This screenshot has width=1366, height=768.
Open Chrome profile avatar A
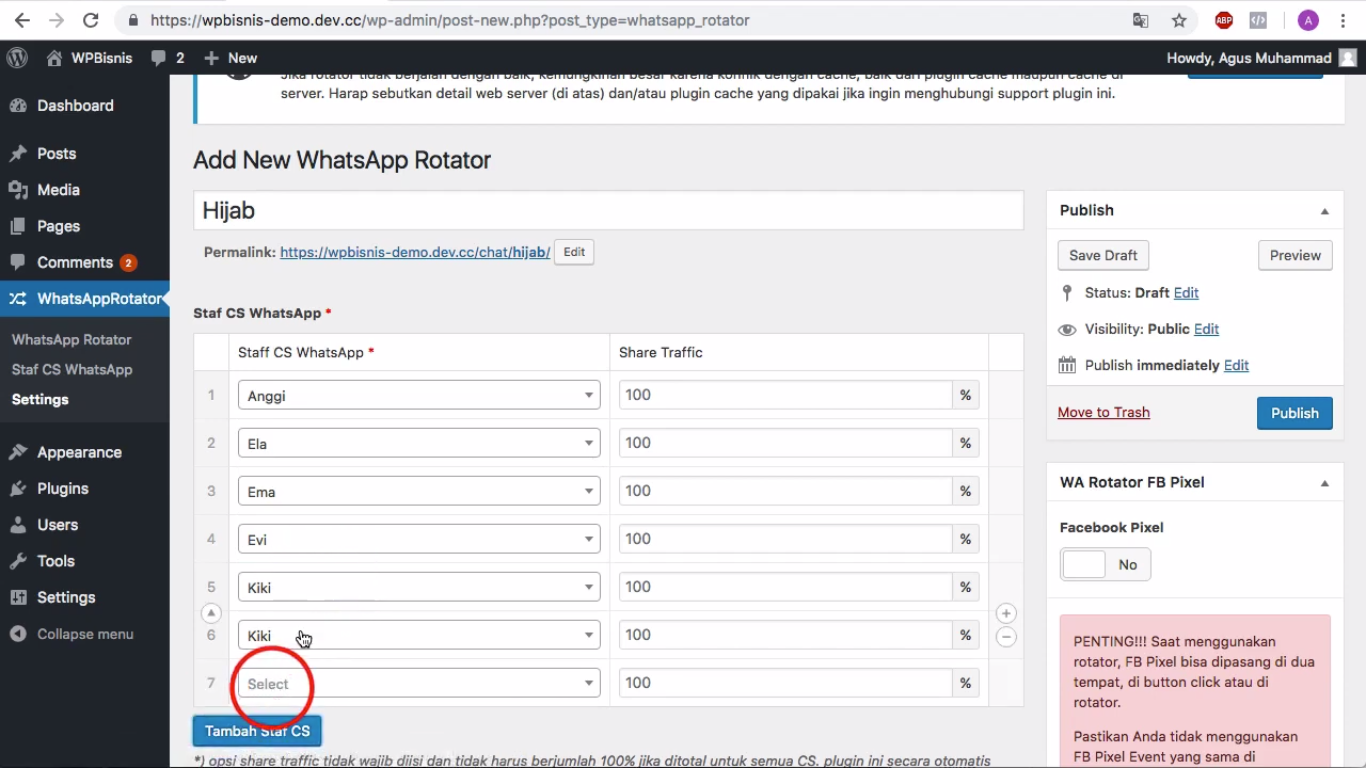1308,20
